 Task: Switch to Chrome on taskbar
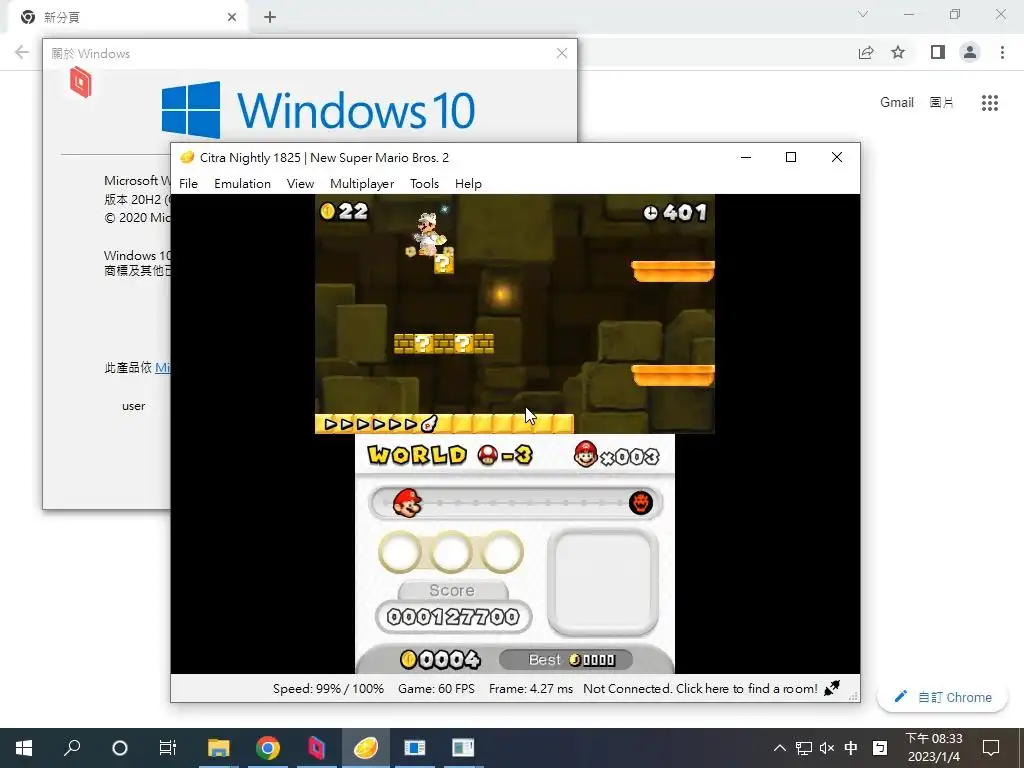click(x=268, y=748)
